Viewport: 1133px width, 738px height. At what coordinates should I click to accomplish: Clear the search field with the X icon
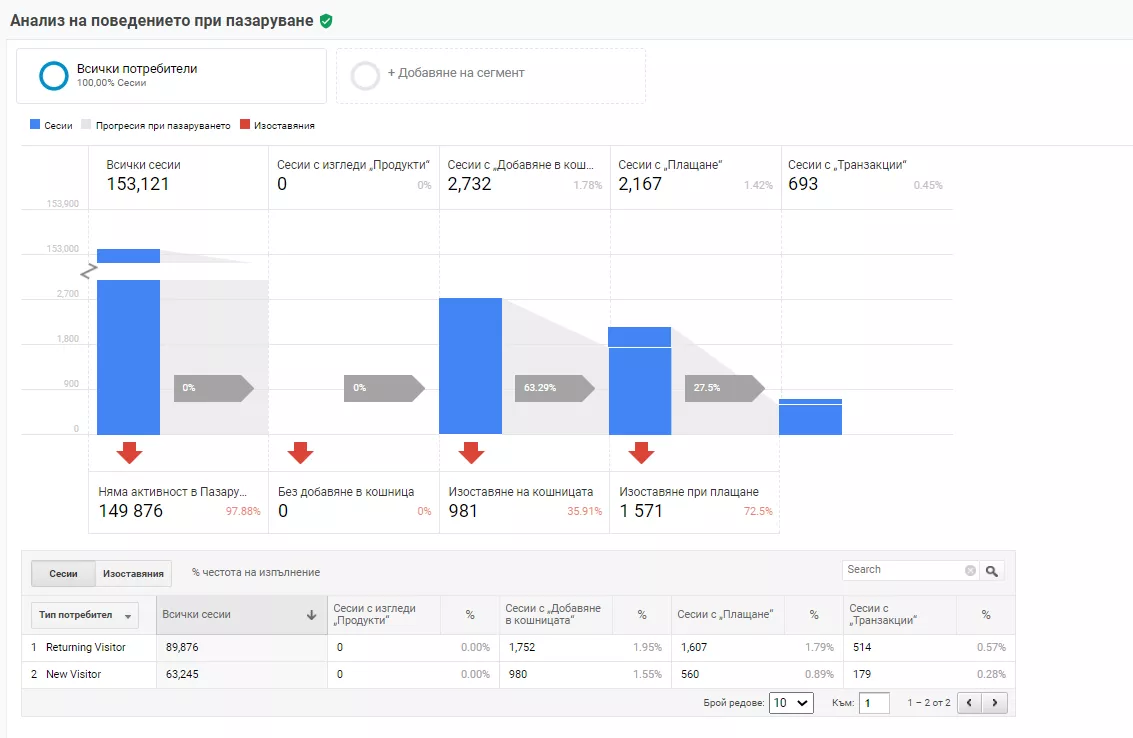970,570
